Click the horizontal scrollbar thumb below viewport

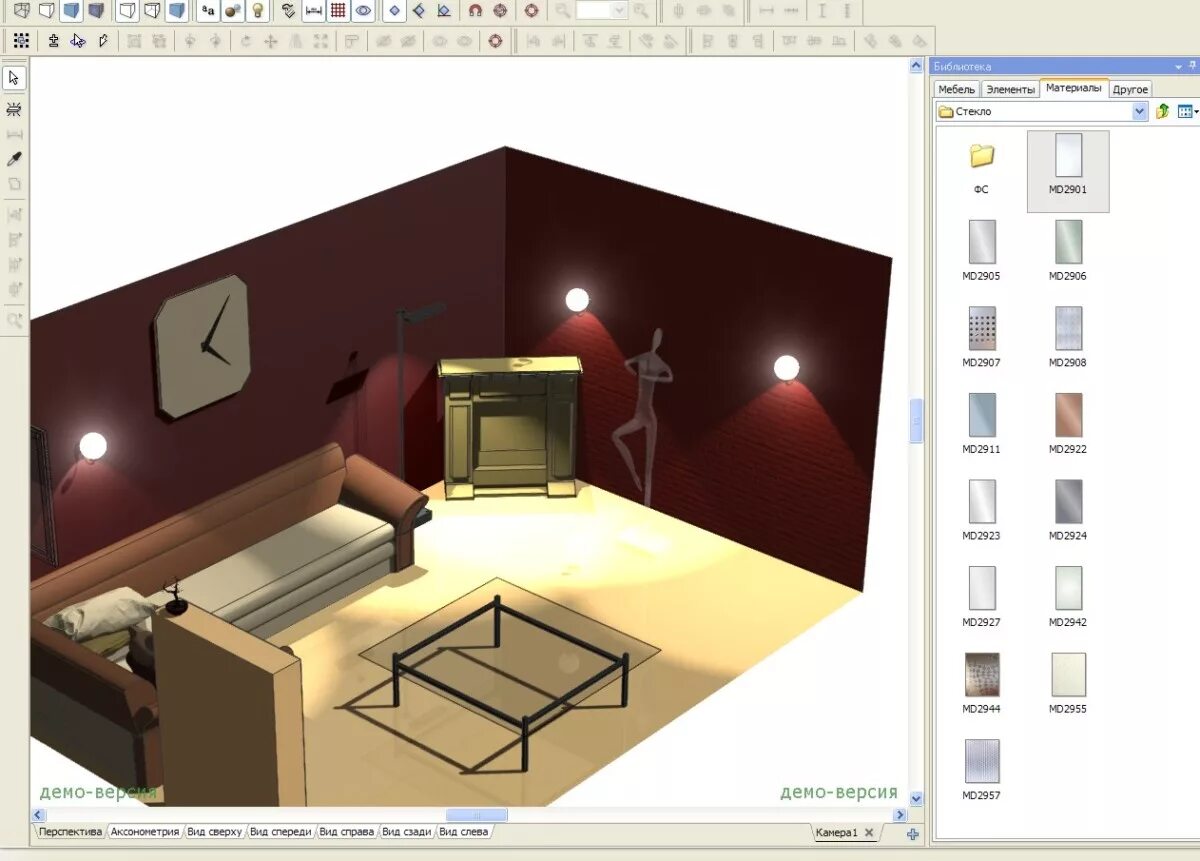476,815
